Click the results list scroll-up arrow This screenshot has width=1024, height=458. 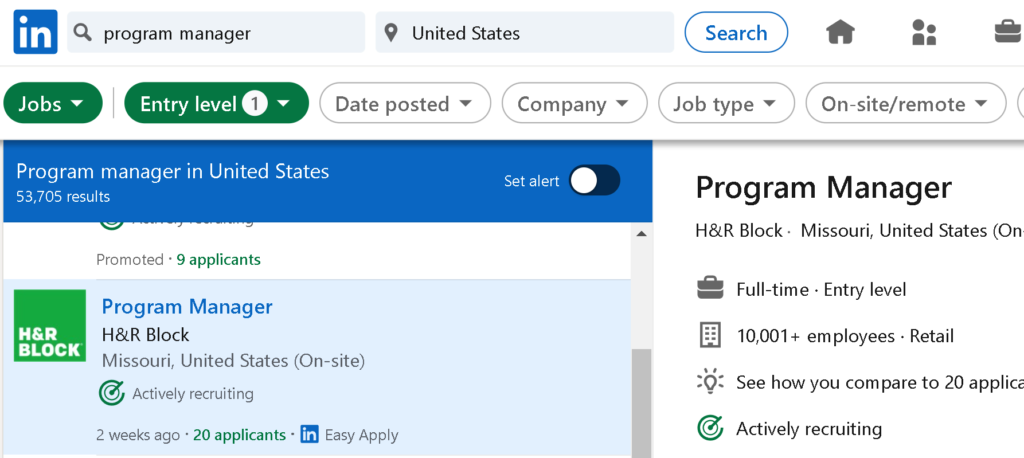pyautogui.click(x=641, y=234)
